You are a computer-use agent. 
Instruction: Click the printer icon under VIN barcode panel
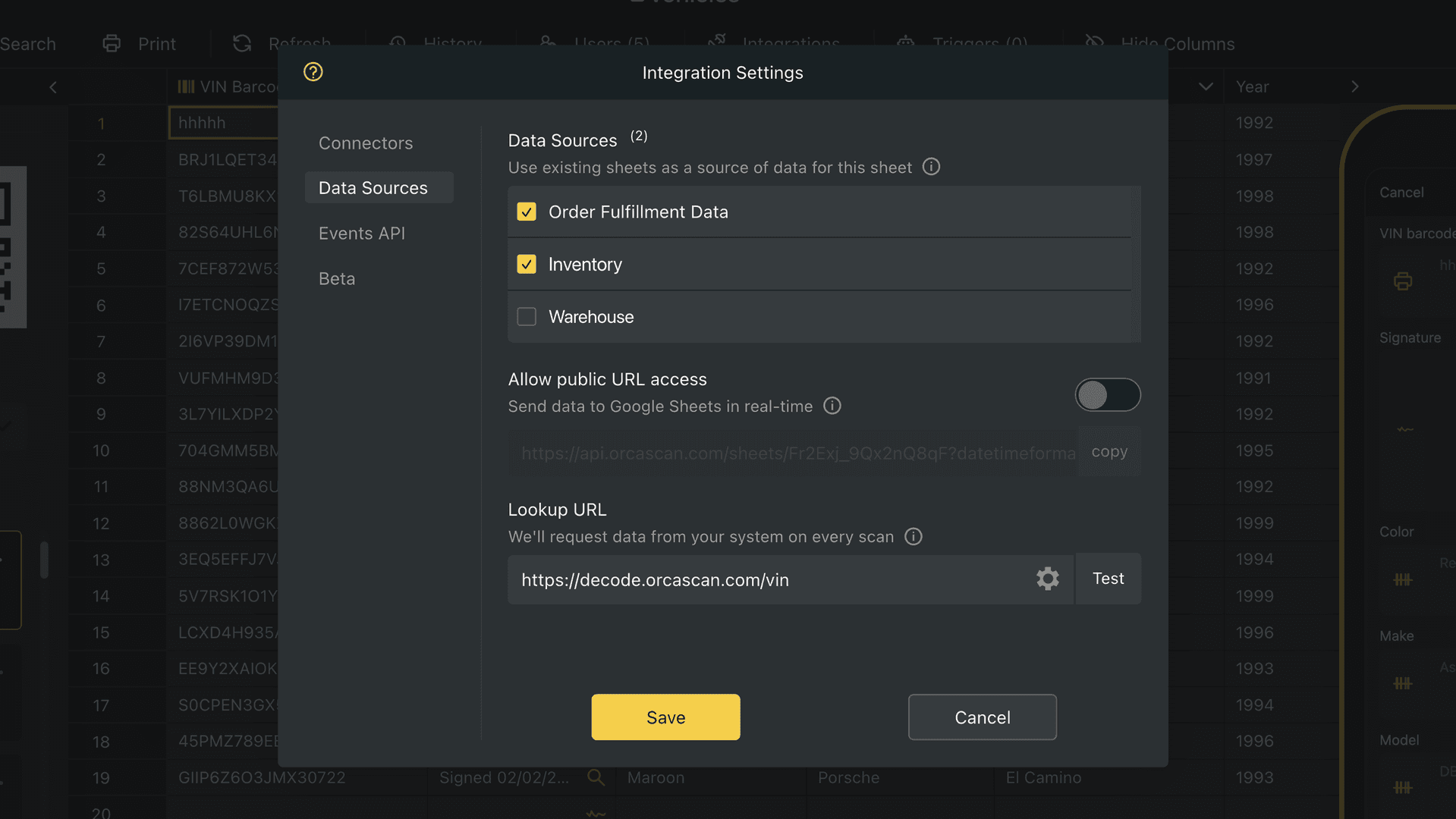click(1402, 281)
